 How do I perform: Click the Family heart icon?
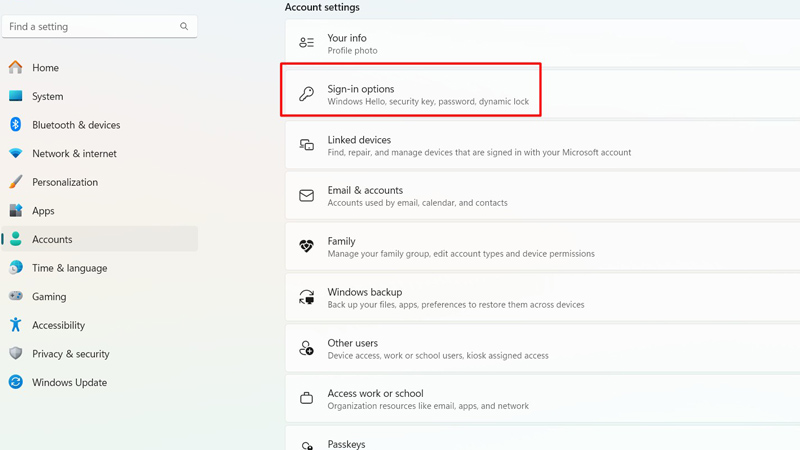tap(306, 246)
